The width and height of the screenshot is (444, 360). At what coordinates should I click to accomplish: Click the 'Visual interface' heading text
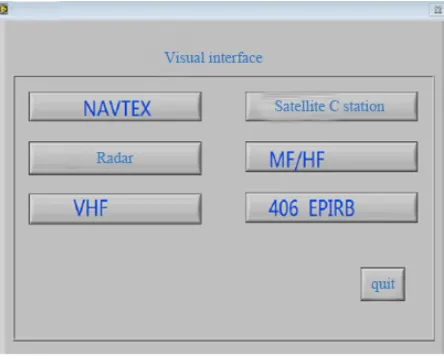click(x=214, y=58)
